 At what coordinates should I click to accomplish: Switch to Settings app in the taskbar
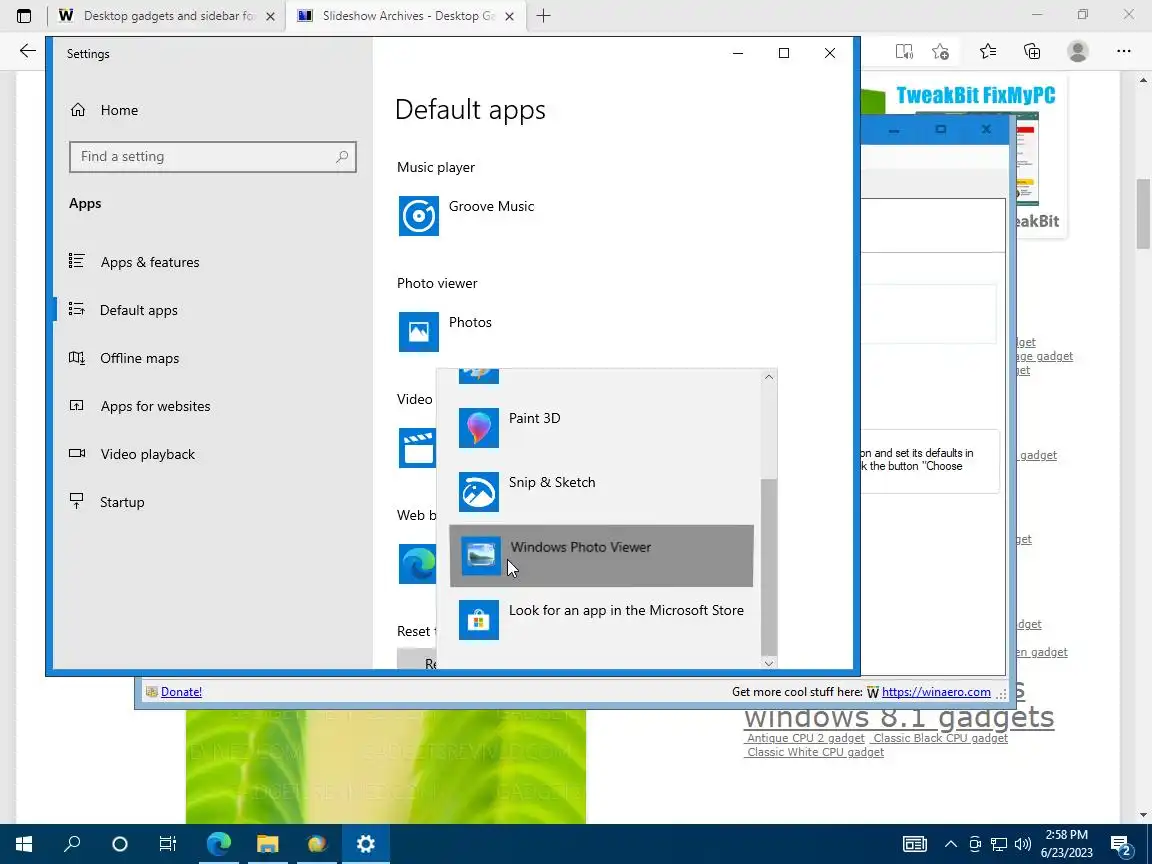click(x=365, y=843)
